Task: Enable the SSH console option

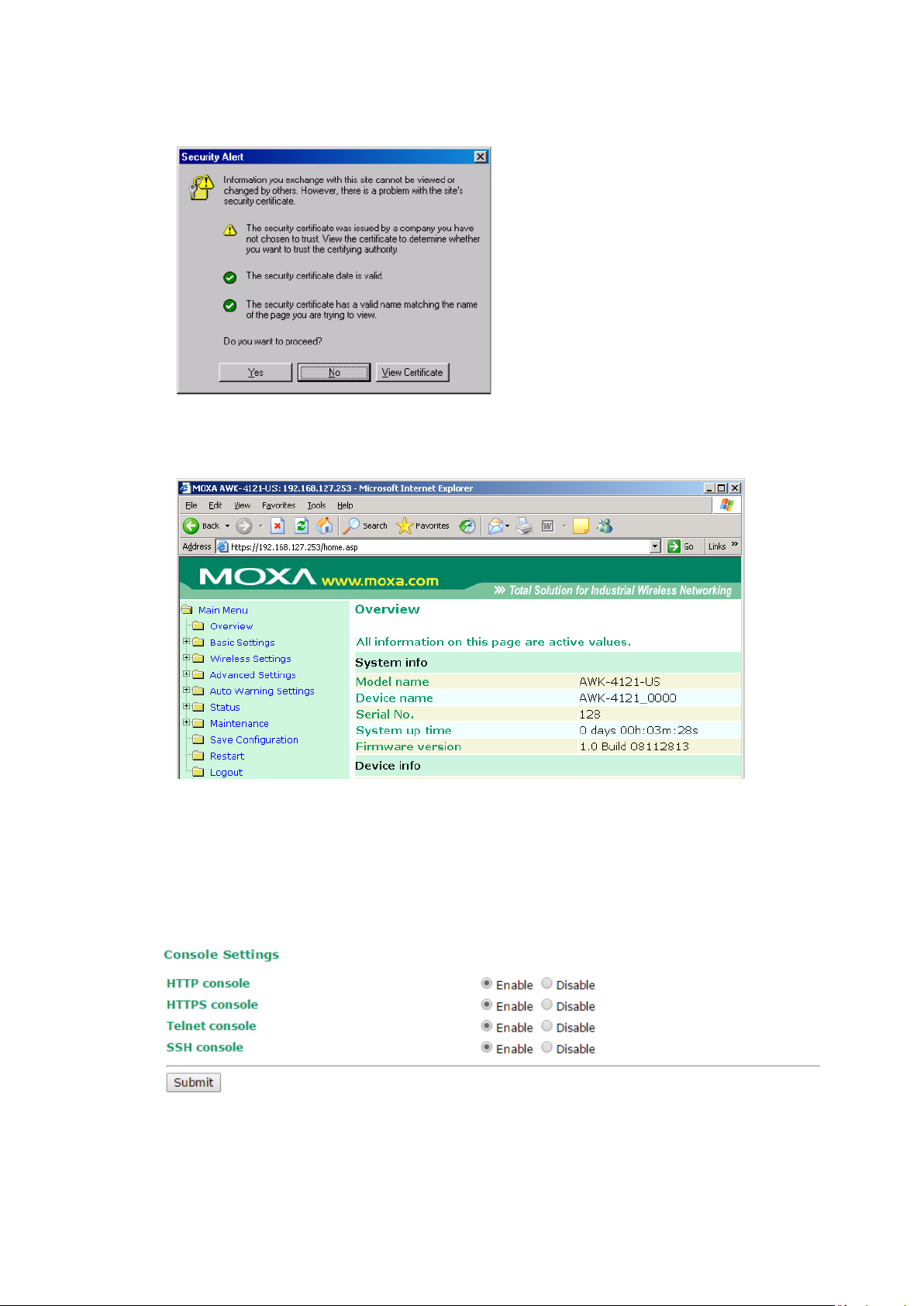Action: pos(487,1048)
